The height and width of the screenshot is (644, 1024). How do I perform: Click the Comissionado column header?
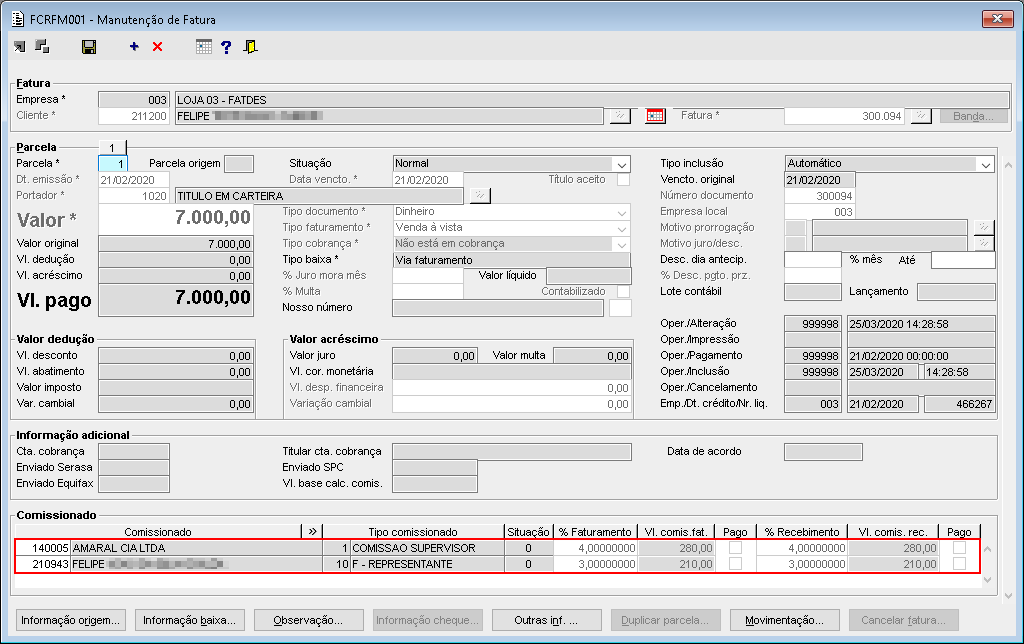(158, 532)
